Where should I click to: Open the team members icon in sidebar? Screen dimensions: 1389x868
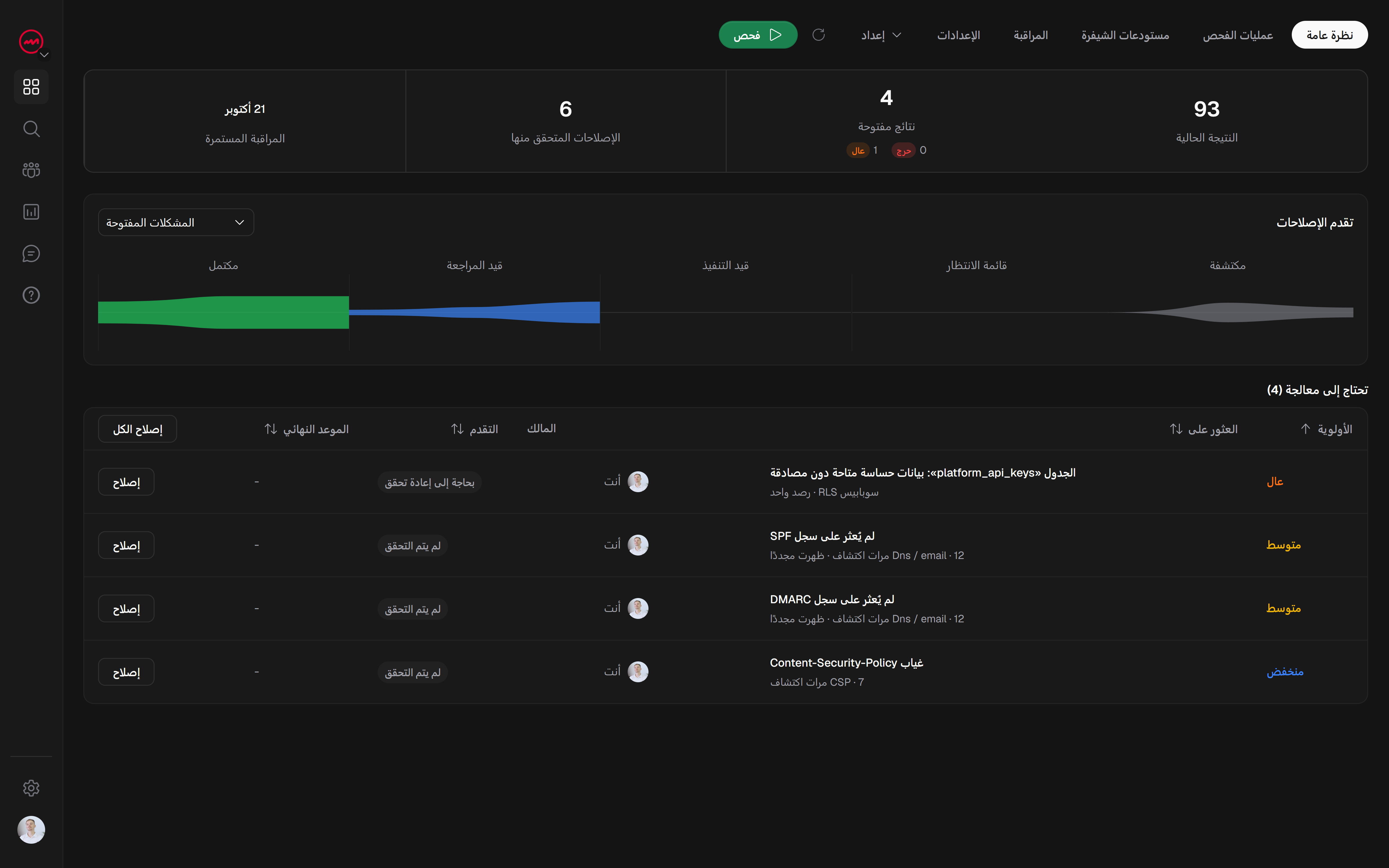coord(31,170)
